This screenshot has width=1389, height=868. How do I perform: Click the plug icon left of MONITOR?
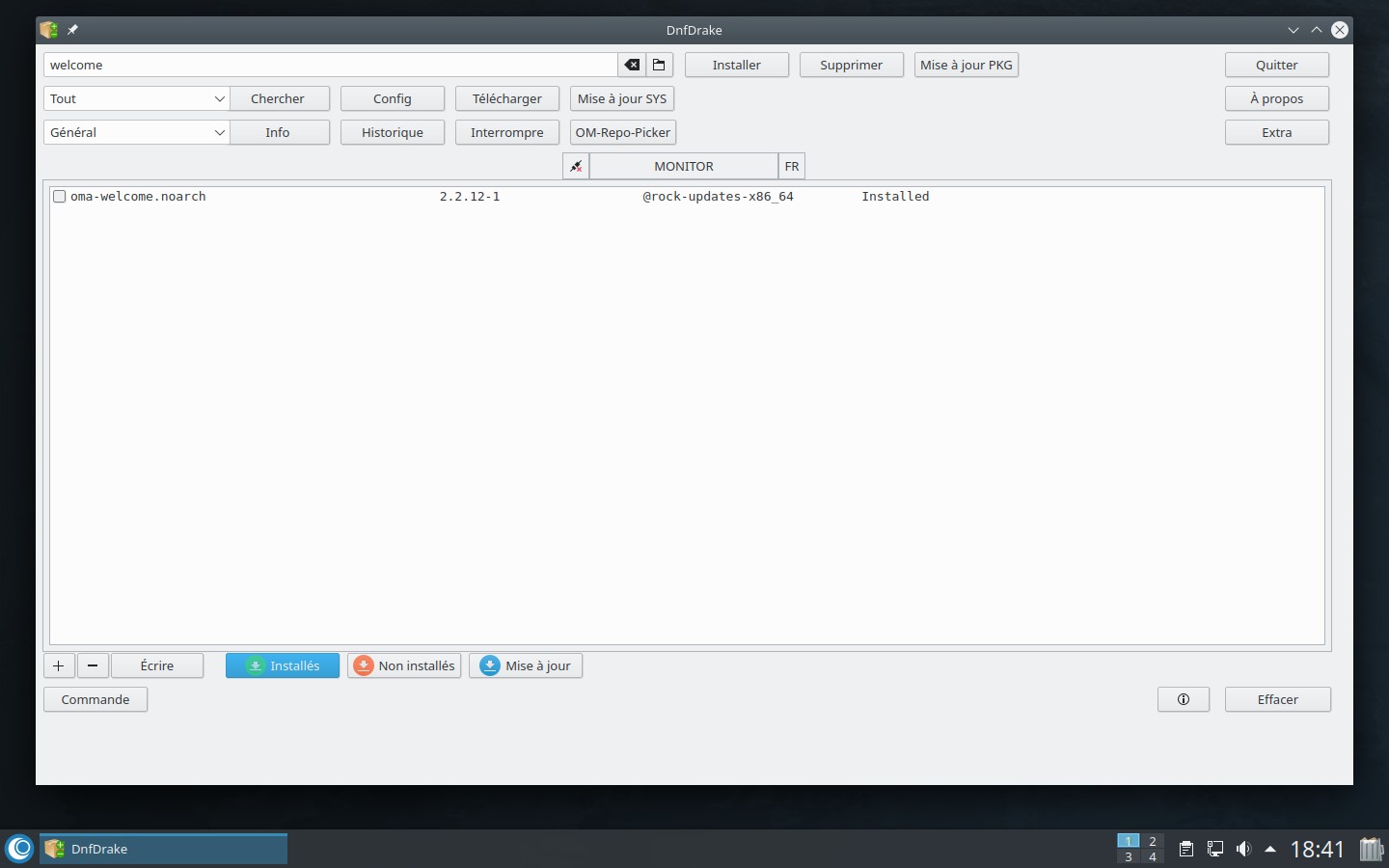(x=576, y=166)
